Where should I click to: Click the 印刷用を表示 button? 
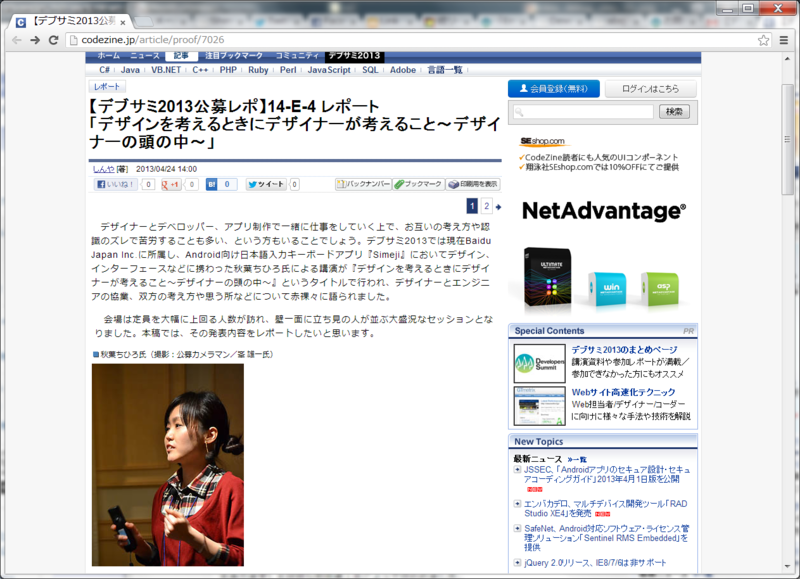click(x=473, y=184)
